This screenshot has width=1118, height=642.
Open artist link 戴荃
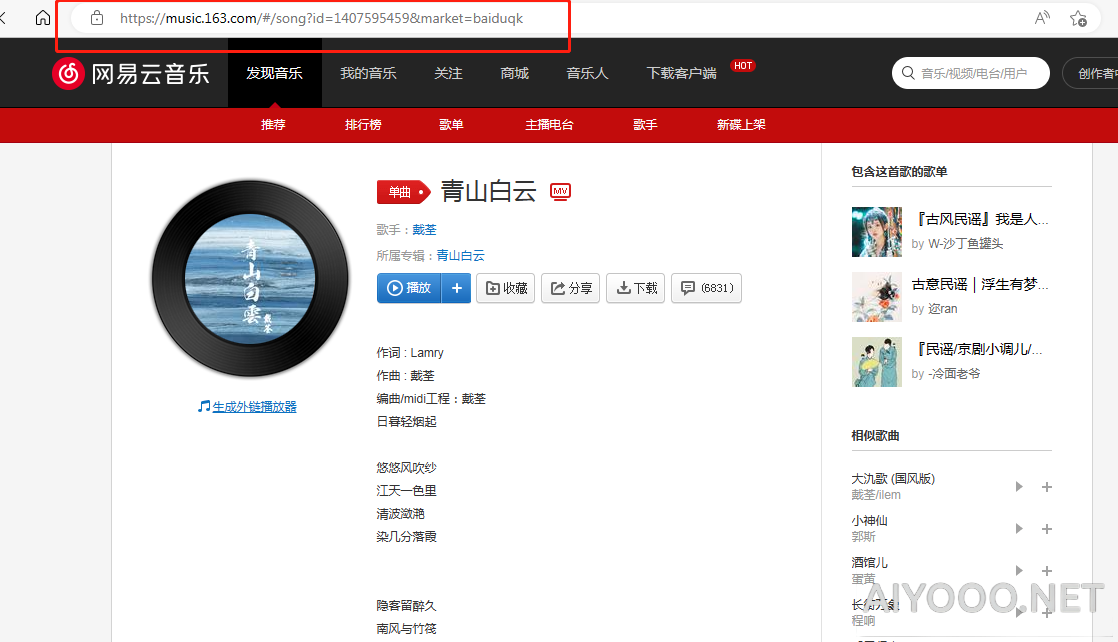[424, 230]
